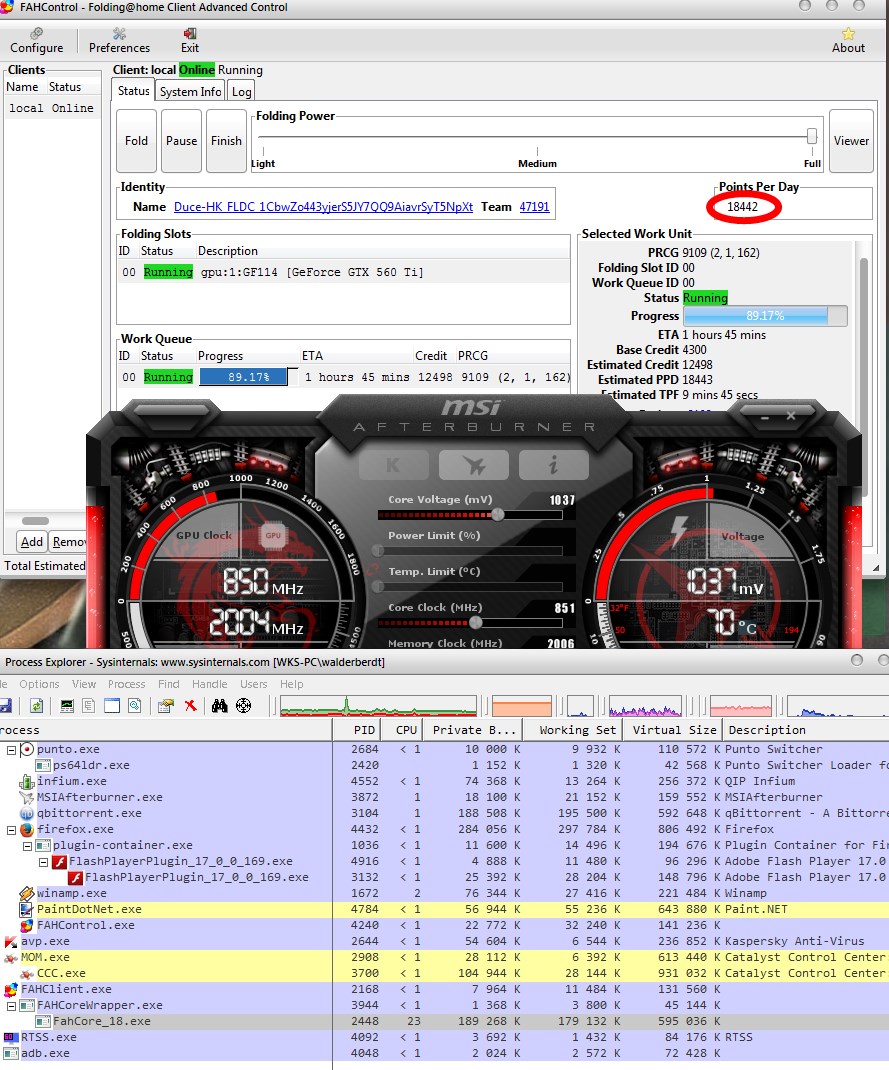
Task: Click the Afterburner airplane logo button
Action: 473,465
